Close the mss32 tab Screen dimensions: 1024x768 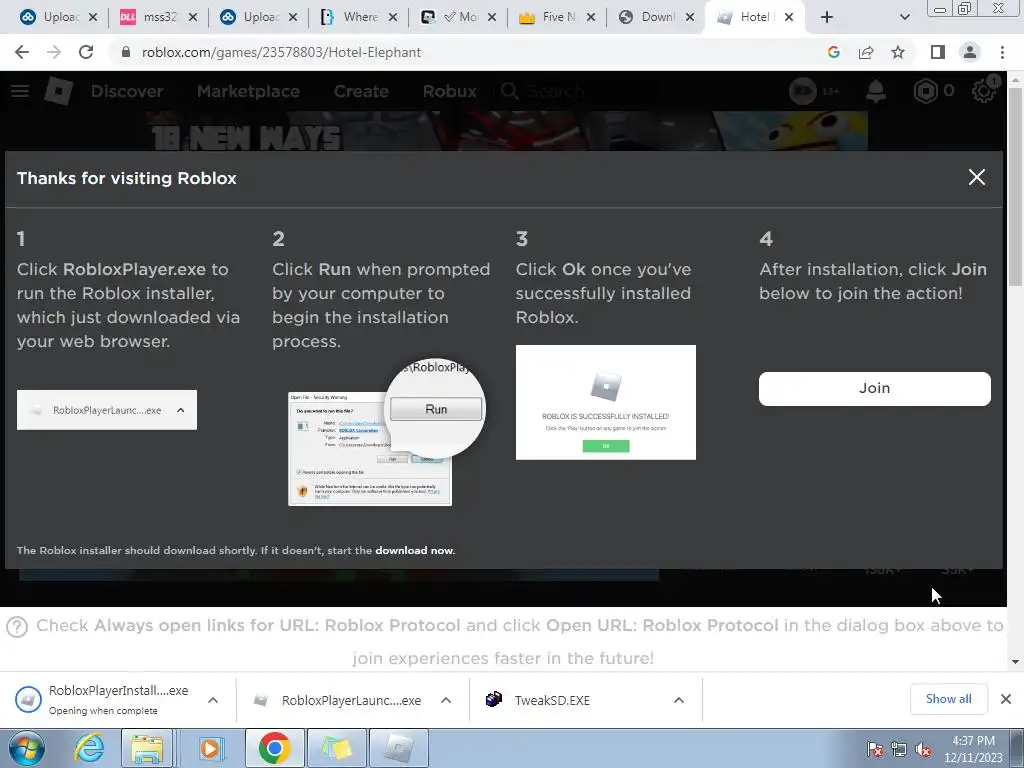193,18
